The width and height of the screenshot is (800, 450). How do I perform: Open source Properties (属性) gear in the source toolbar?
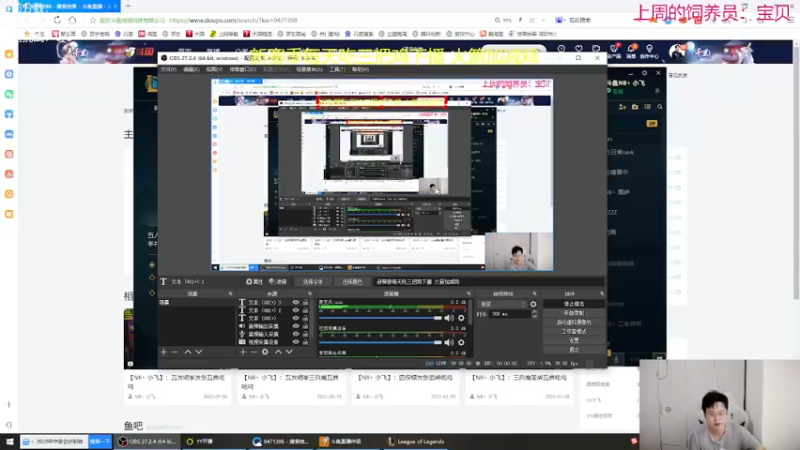254,282
